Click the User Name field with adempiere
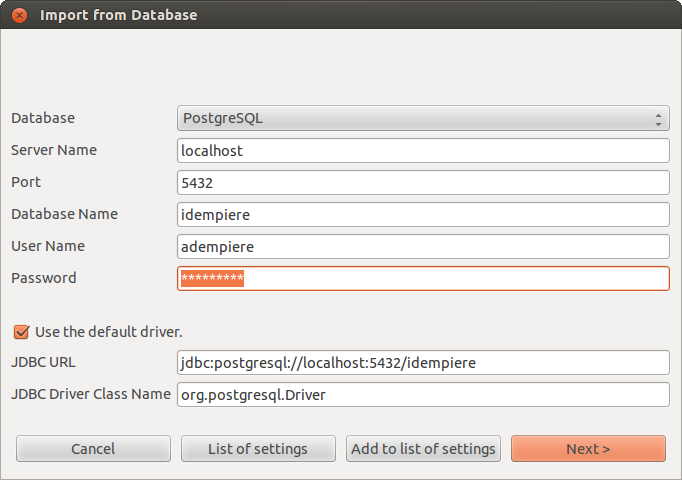Image resolution: width=682 pixels, height=480 pixels. pos(423,247)
